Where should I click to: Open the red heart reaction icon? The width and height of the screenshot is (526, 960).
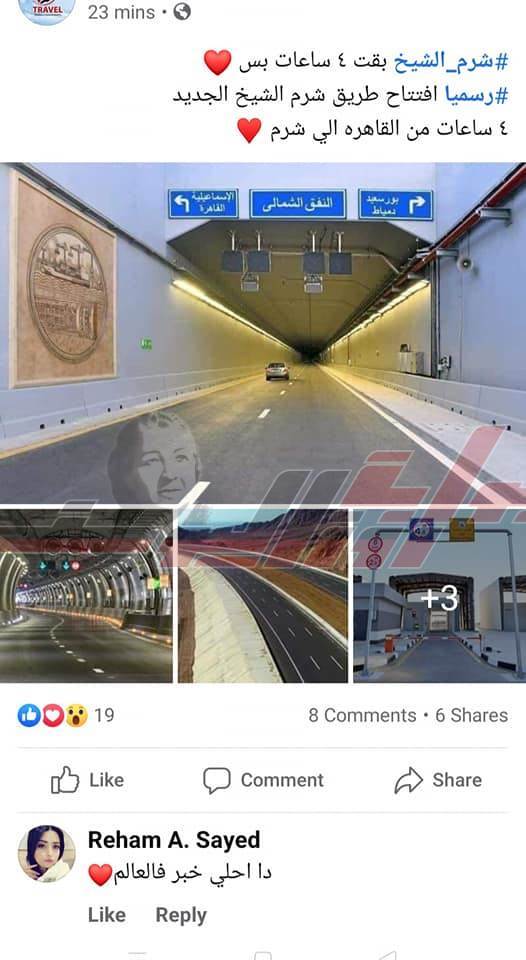click(53, 715)
